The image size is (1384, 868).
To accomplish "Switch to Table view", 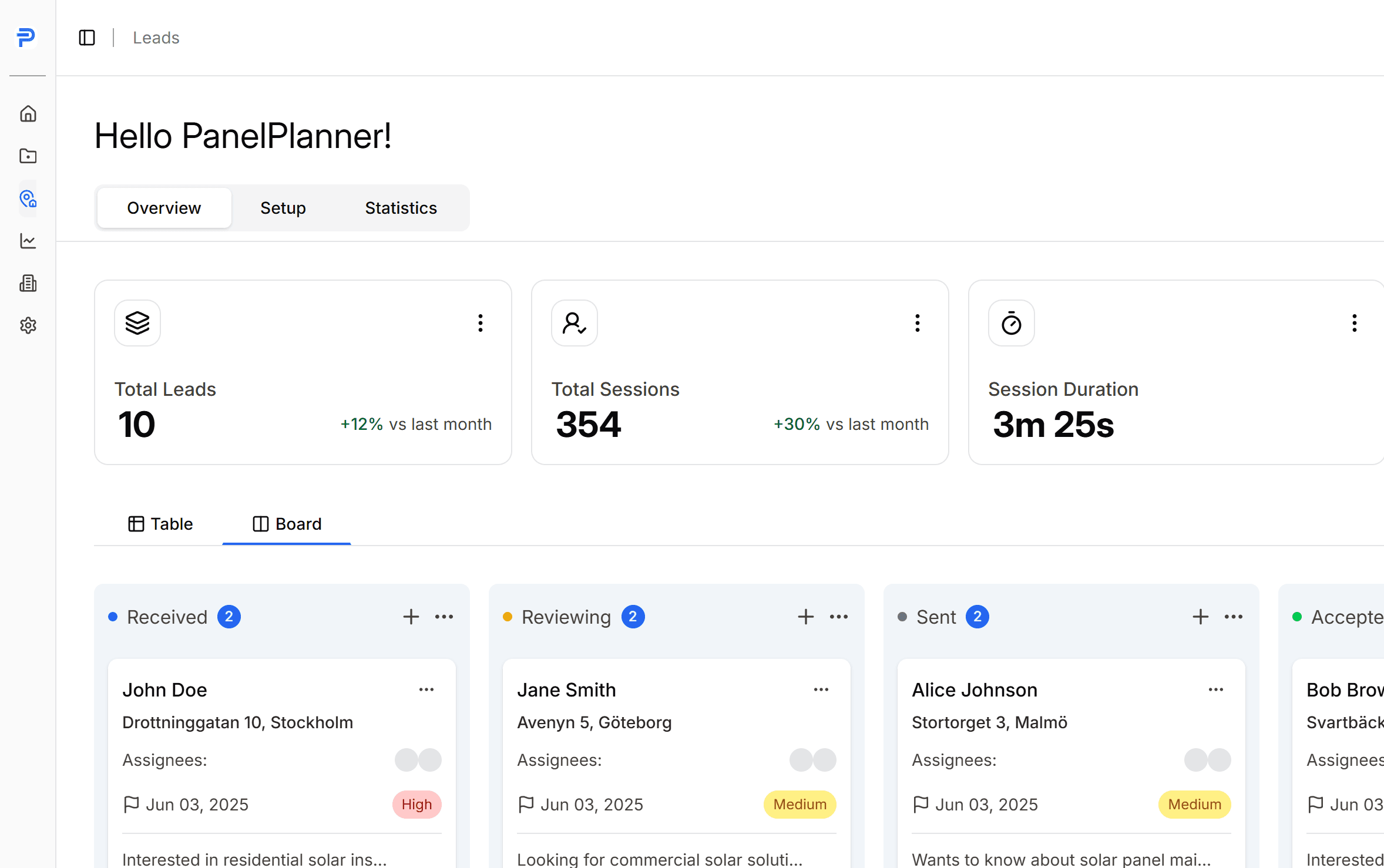I will click(160, 524).
